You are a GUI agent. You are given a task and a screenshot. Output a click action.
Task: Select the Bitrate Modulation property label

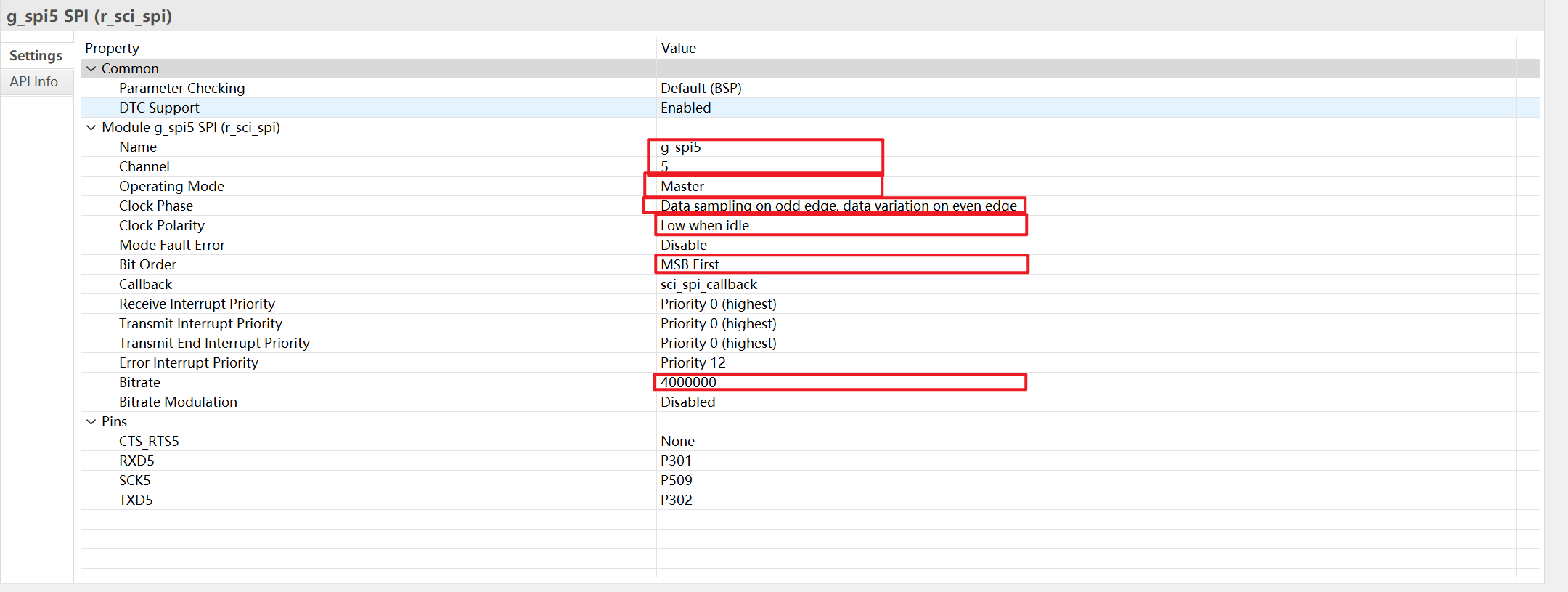click(x=179, y=402)
